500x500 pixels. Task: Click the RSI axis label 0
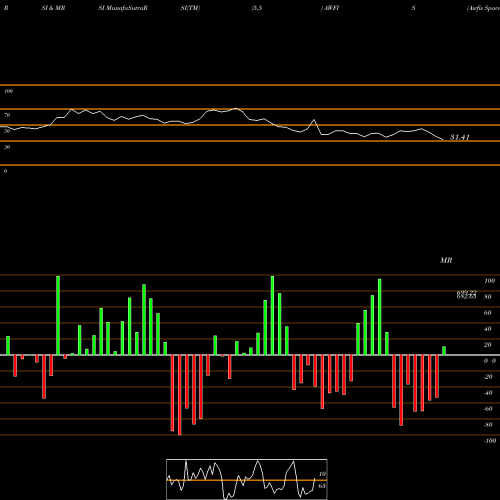coord(5,171)
